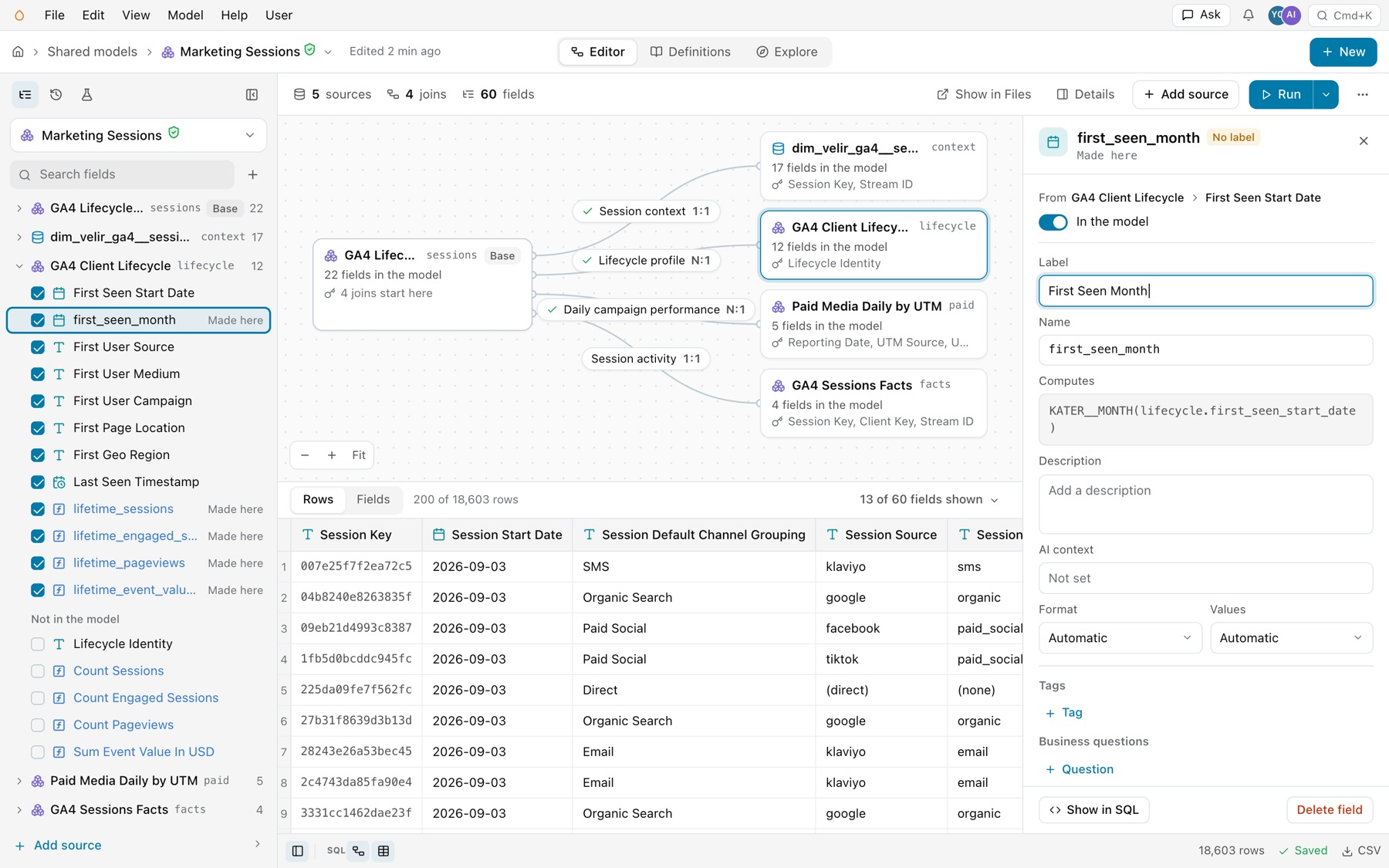
Task: Click the calendar icon of first_seen_month header
Action: tap(1053, 142)
